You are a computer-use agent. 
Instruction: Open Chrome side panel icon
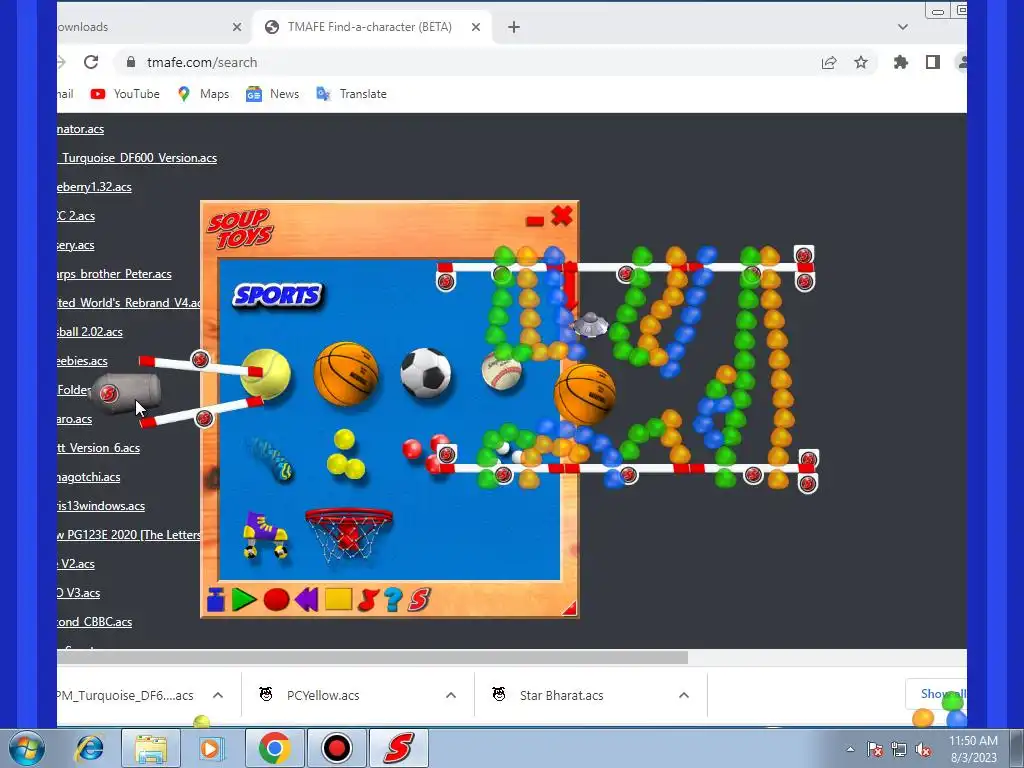point(933,62)
